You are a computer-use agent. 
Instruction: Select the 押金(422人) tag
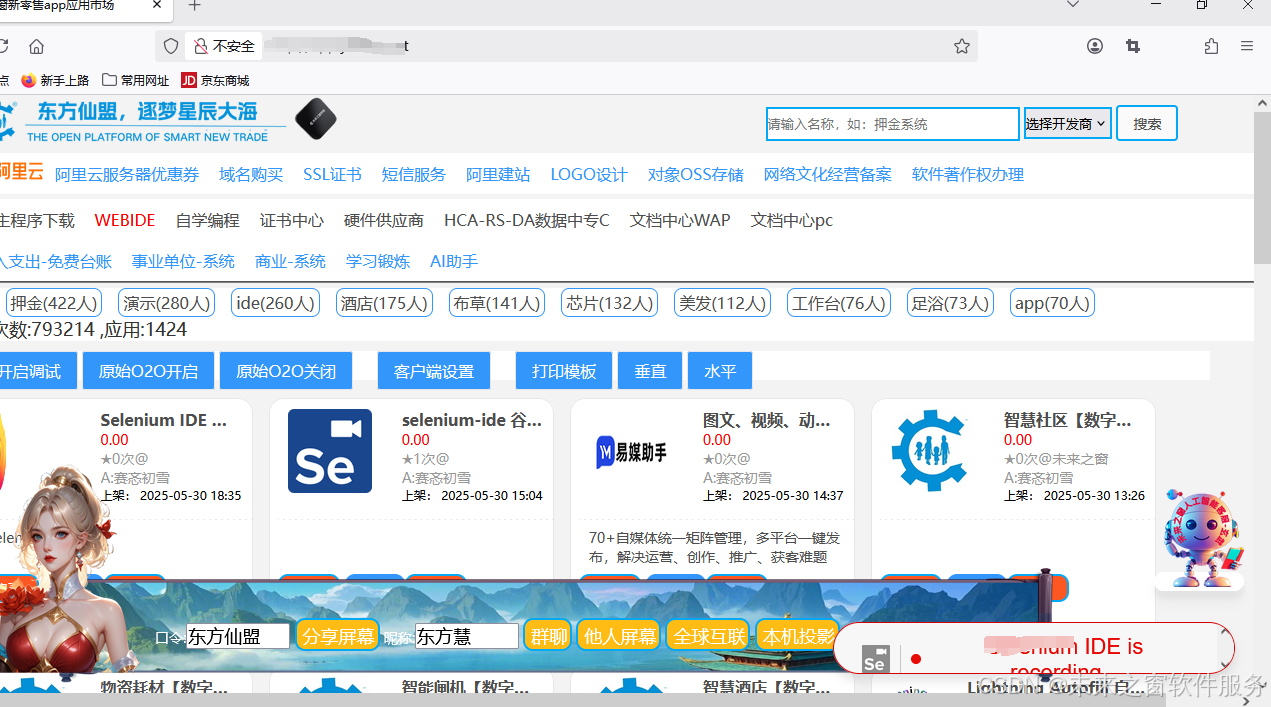pos(54,303)
